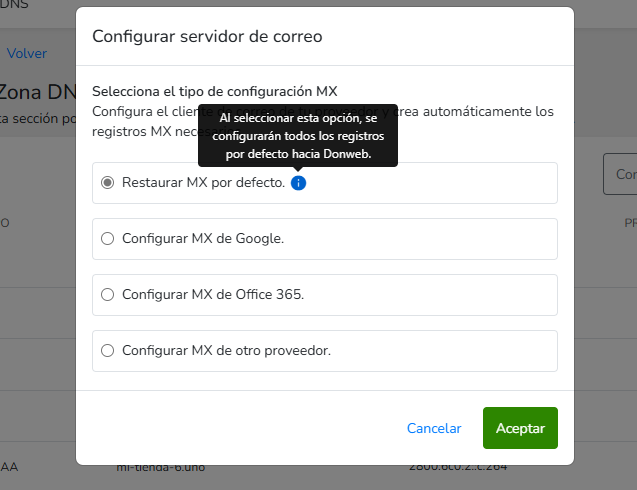Click the "Selecciona el tipo de configuración MX" heading

click(x=214, y=91)
